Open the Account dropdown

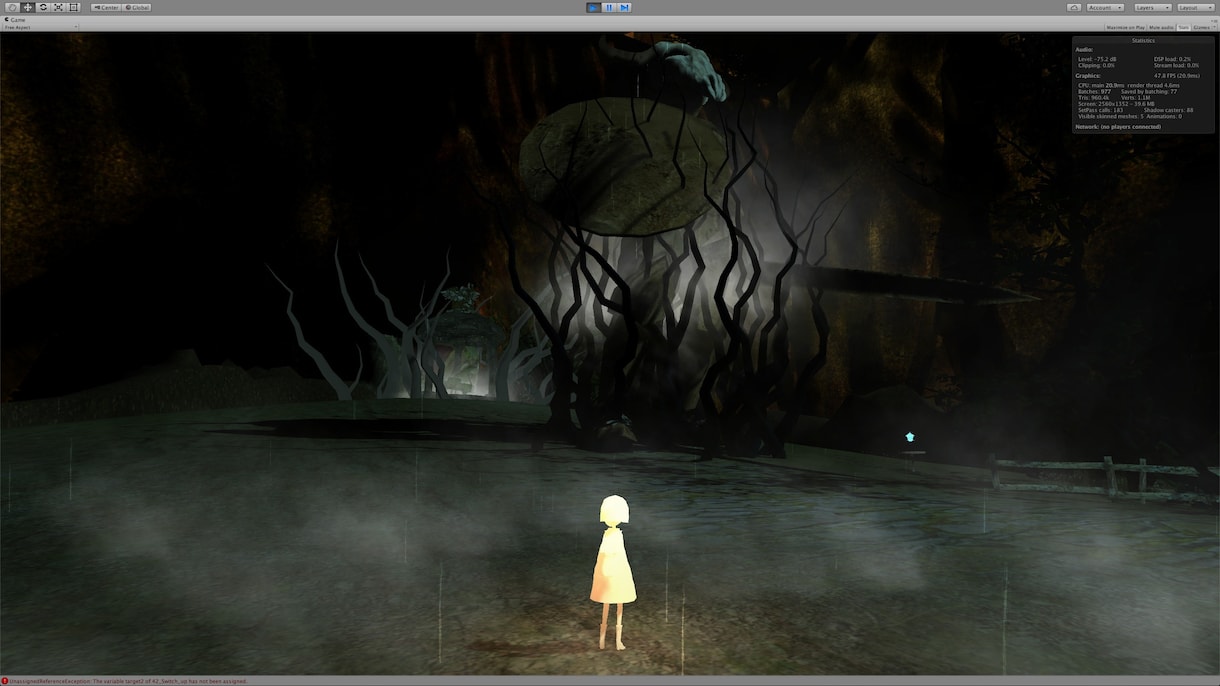click(x=1105, y=7)
